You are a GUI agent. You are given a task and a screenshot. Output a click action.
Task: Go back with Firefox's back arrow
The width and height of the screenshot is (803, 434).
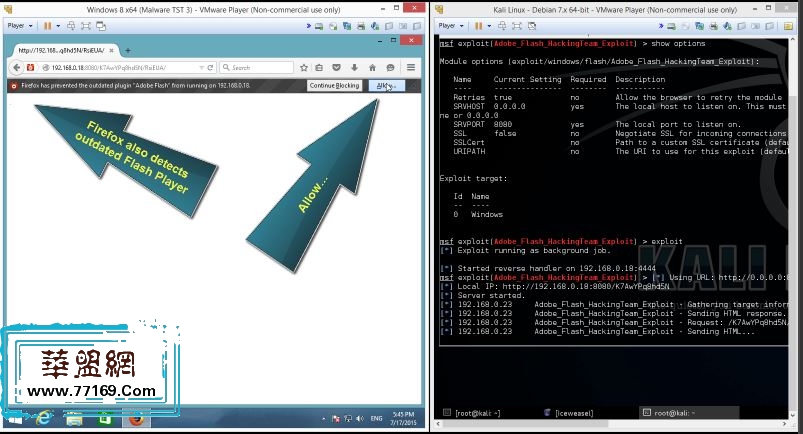pyautogui.click(x=16, y=68)
